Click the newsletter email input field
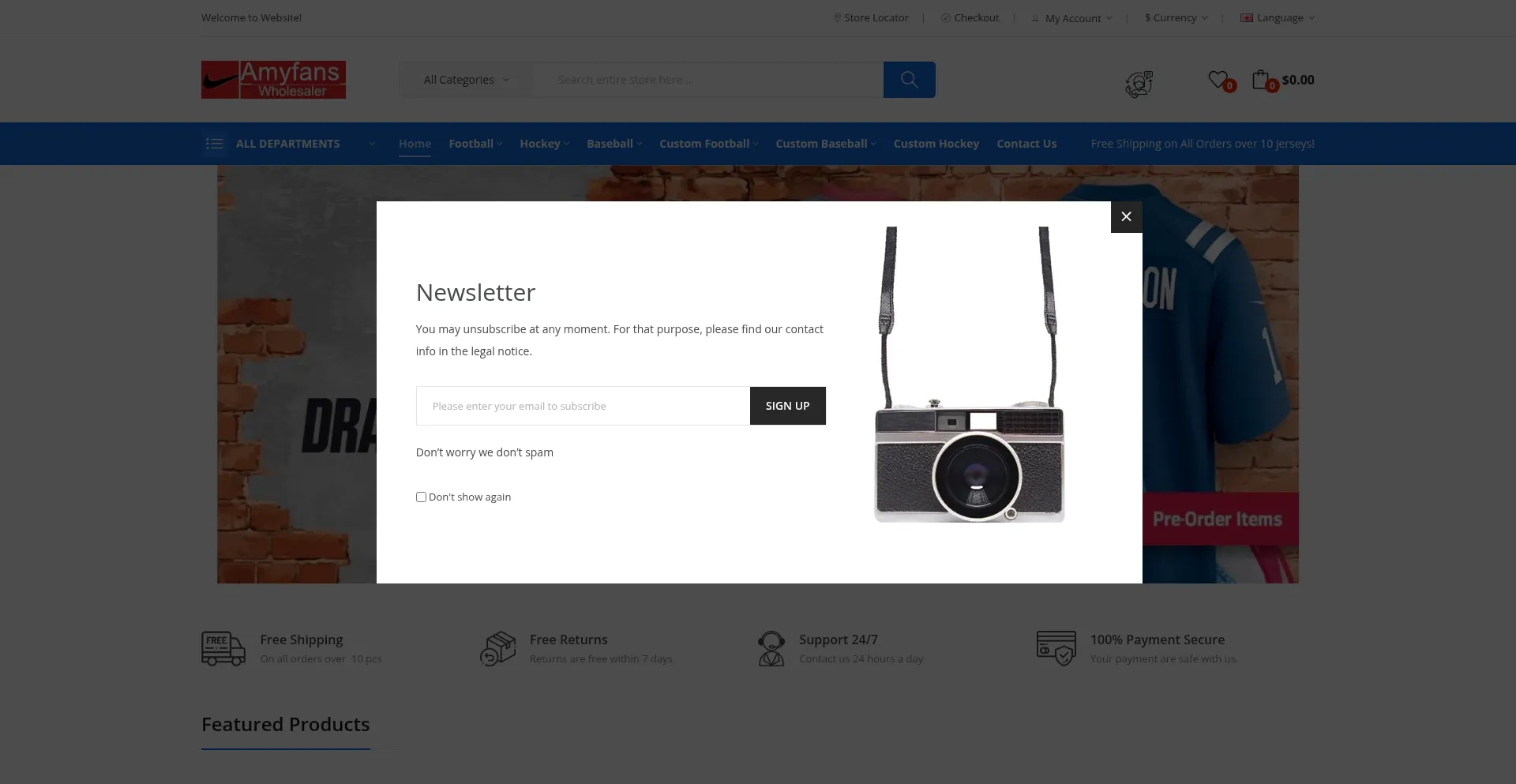 point(583,406)
